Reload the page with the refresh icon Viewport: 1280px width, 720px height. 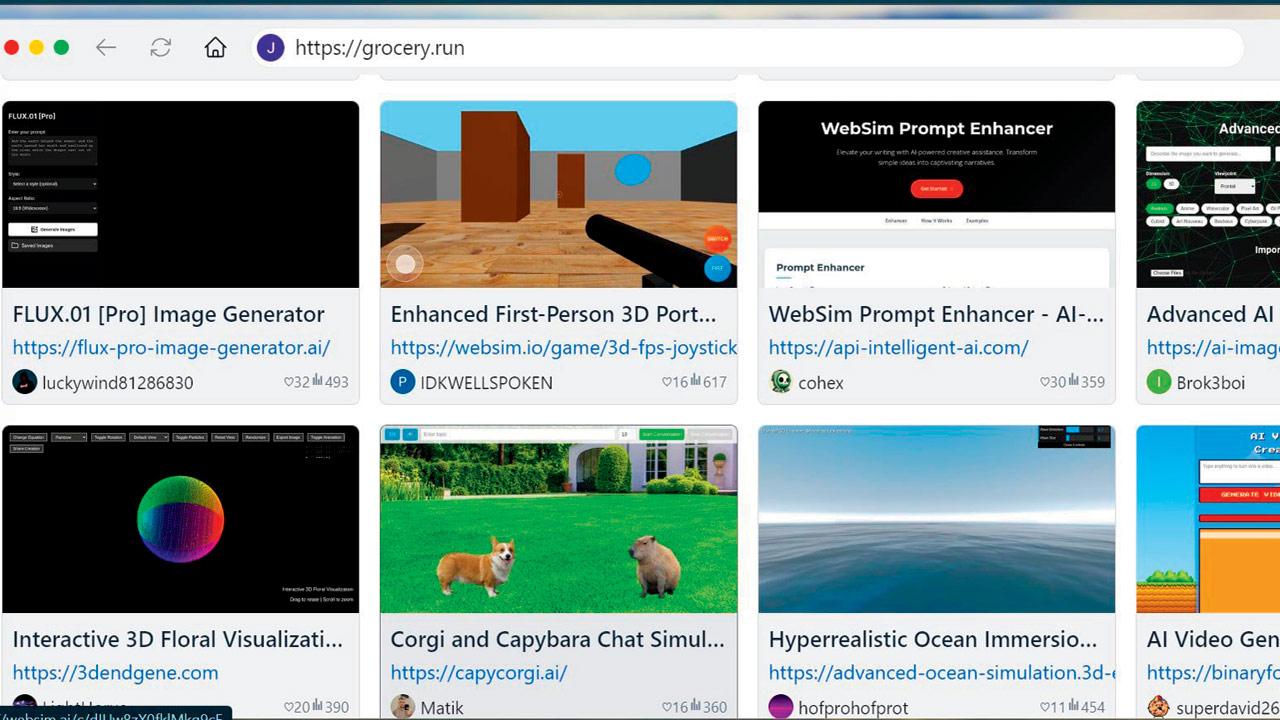pyautogui.click(x=160, y=48)
